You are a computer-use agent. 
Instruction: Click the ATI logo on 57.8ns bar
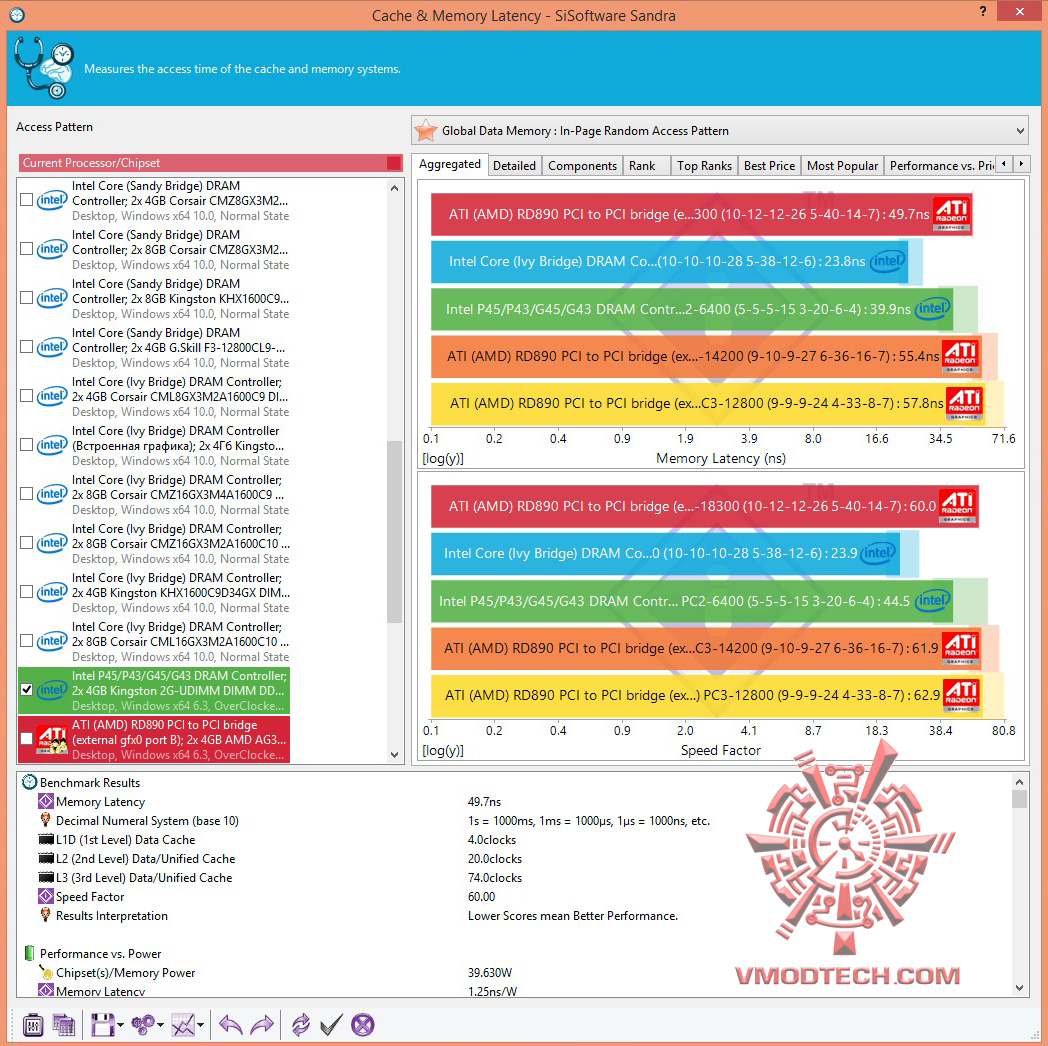click(x=964, y=403)
